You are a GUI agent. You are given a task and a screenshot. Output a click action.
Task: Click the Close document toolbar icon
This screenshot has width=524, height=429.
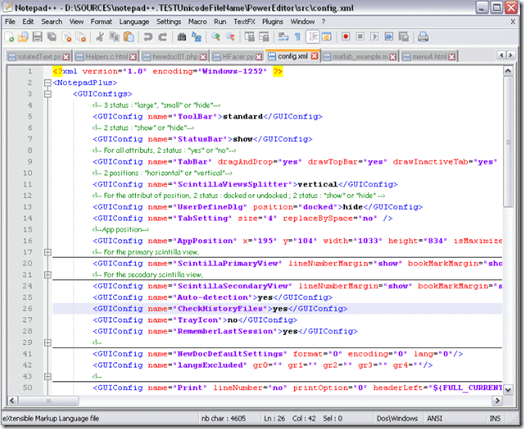67,37
